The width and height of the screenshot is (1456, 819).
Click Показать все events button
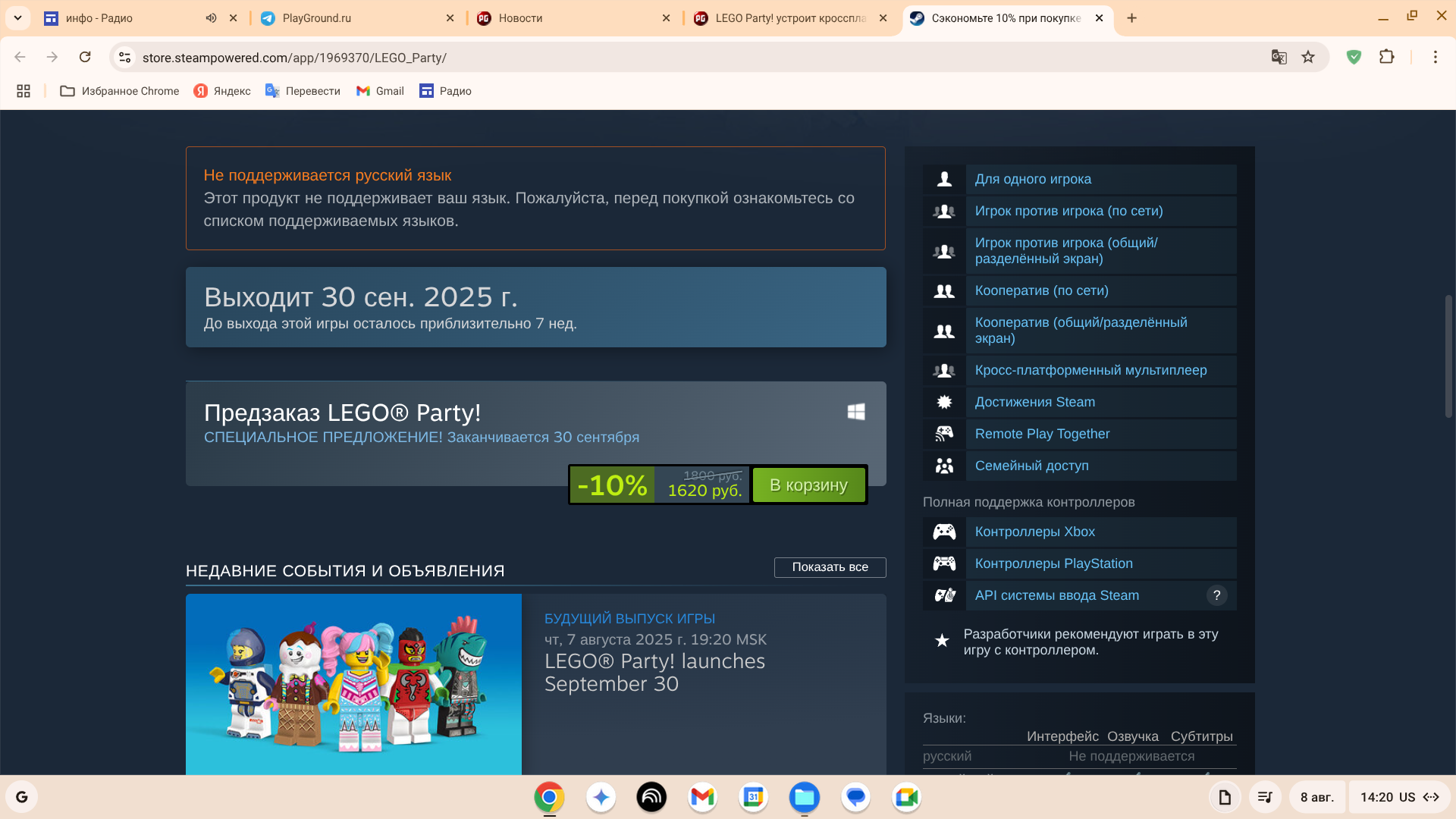coord(830,567)
